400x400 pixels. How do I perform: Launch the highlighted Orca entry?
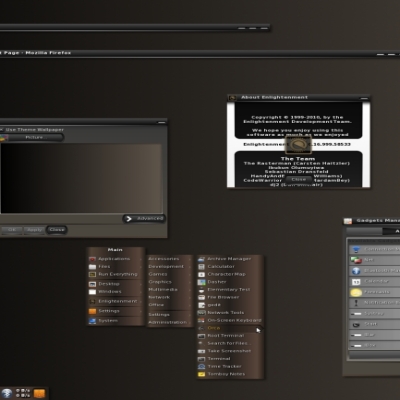click(x=230, y=328)
